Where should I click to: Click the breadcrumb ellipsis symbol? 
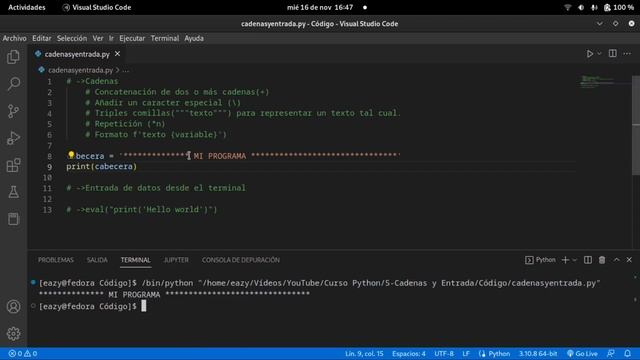(126, 70)
